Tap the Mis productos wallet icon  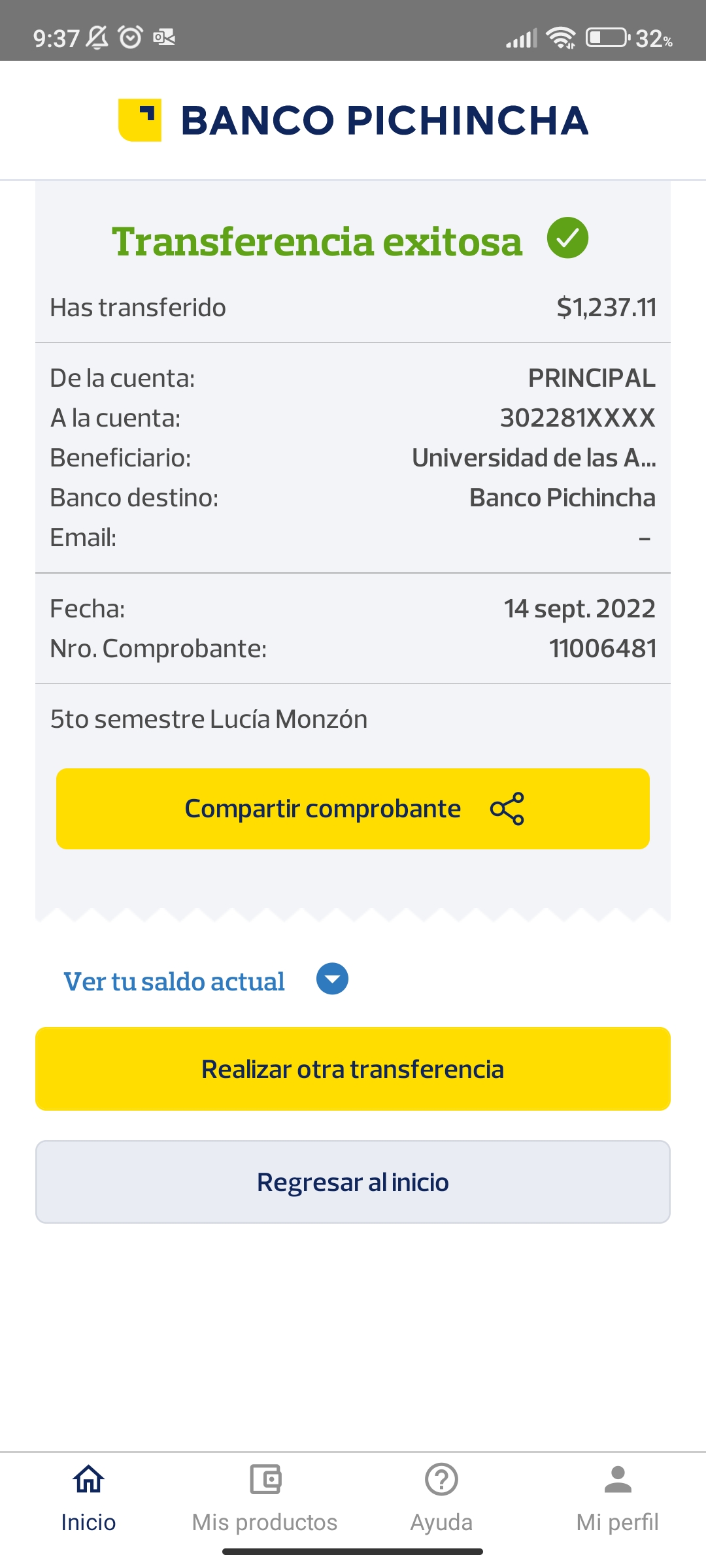(x=265, y=1479)
